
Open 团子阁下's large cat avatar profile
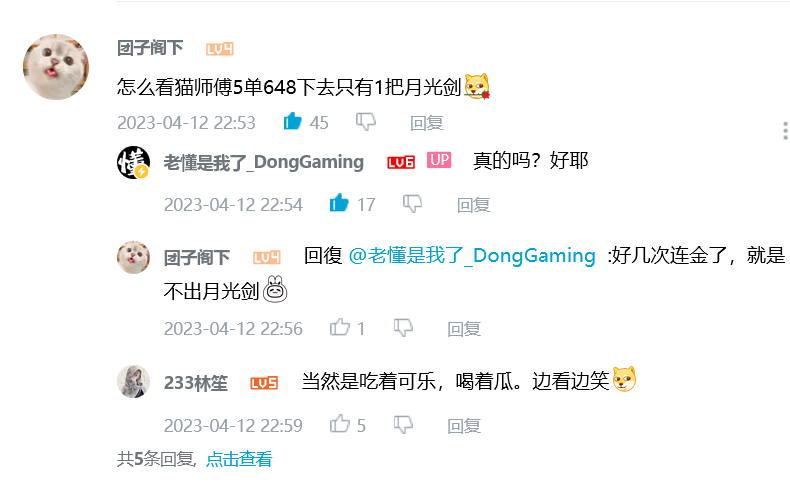56,67
